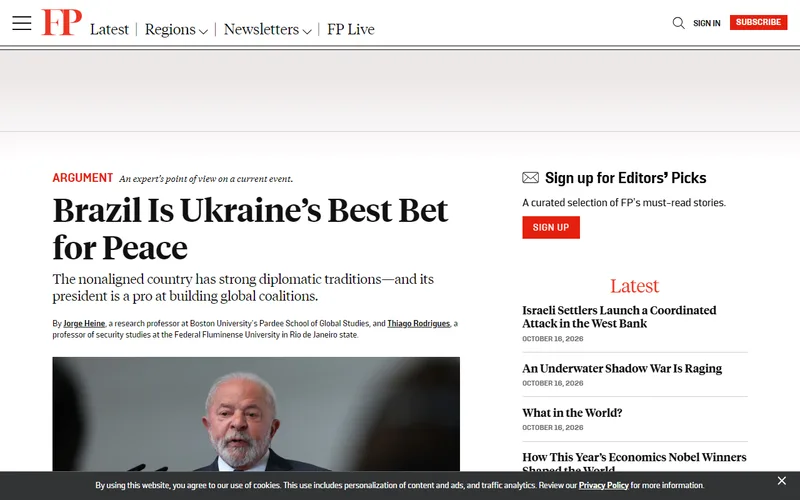Image resolution: width=800 pixels, height=500 pixels.
Task: Click 'An expert's point of view' tagline
Action: 206,179
